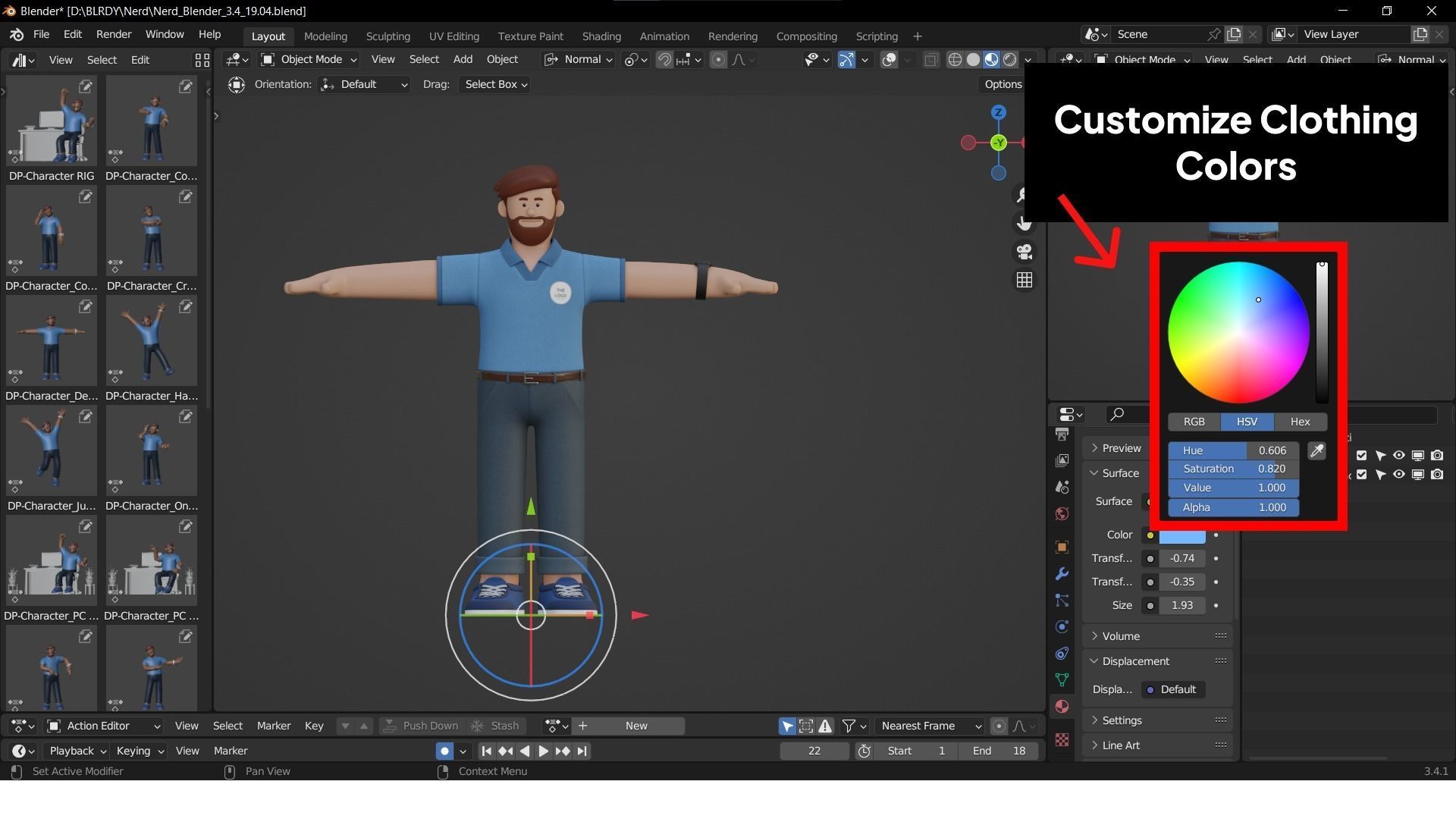
Task: Click the Saturation slider field
Action: point(1233,469)
